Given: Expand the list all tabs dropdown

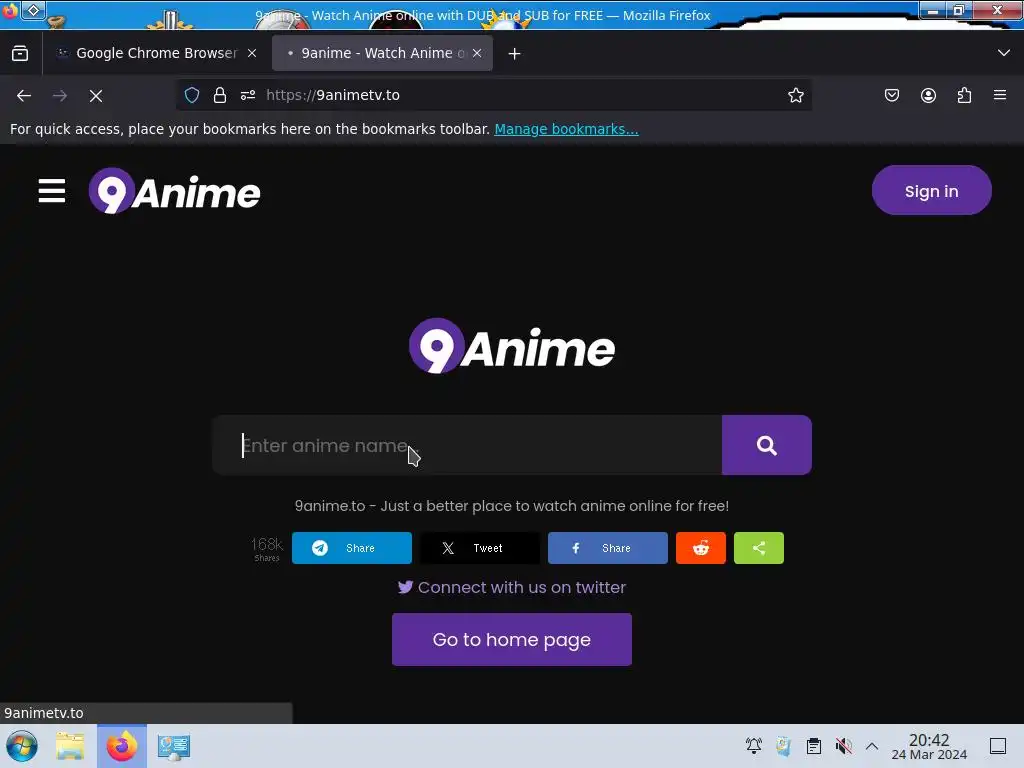Looking at the screenshot, I should [1004, 53].
